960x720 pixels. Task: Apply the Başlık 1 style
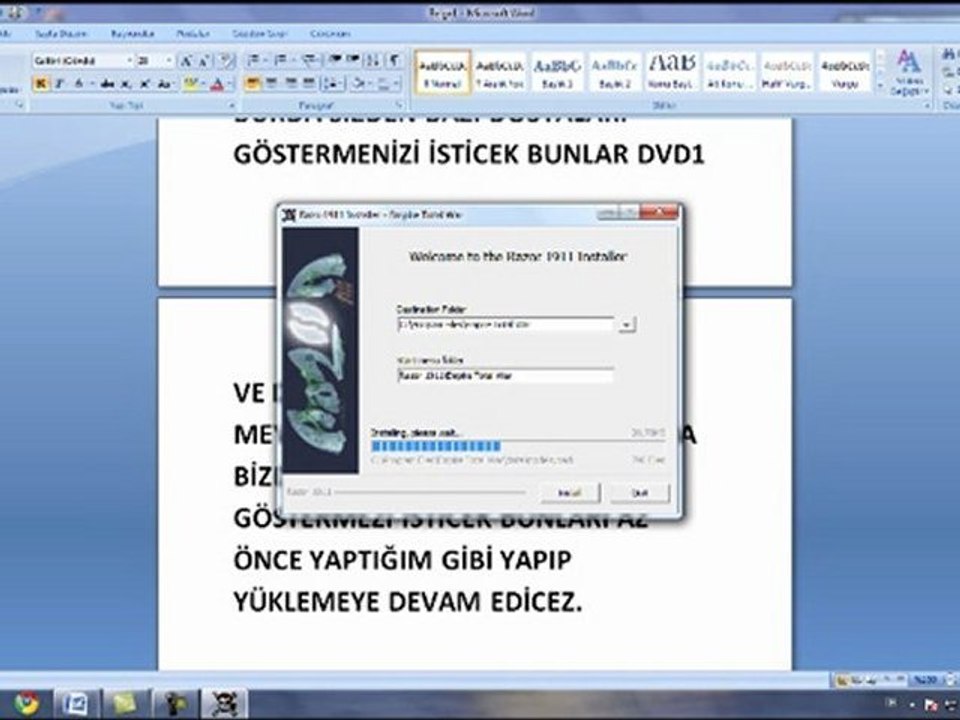557,72
